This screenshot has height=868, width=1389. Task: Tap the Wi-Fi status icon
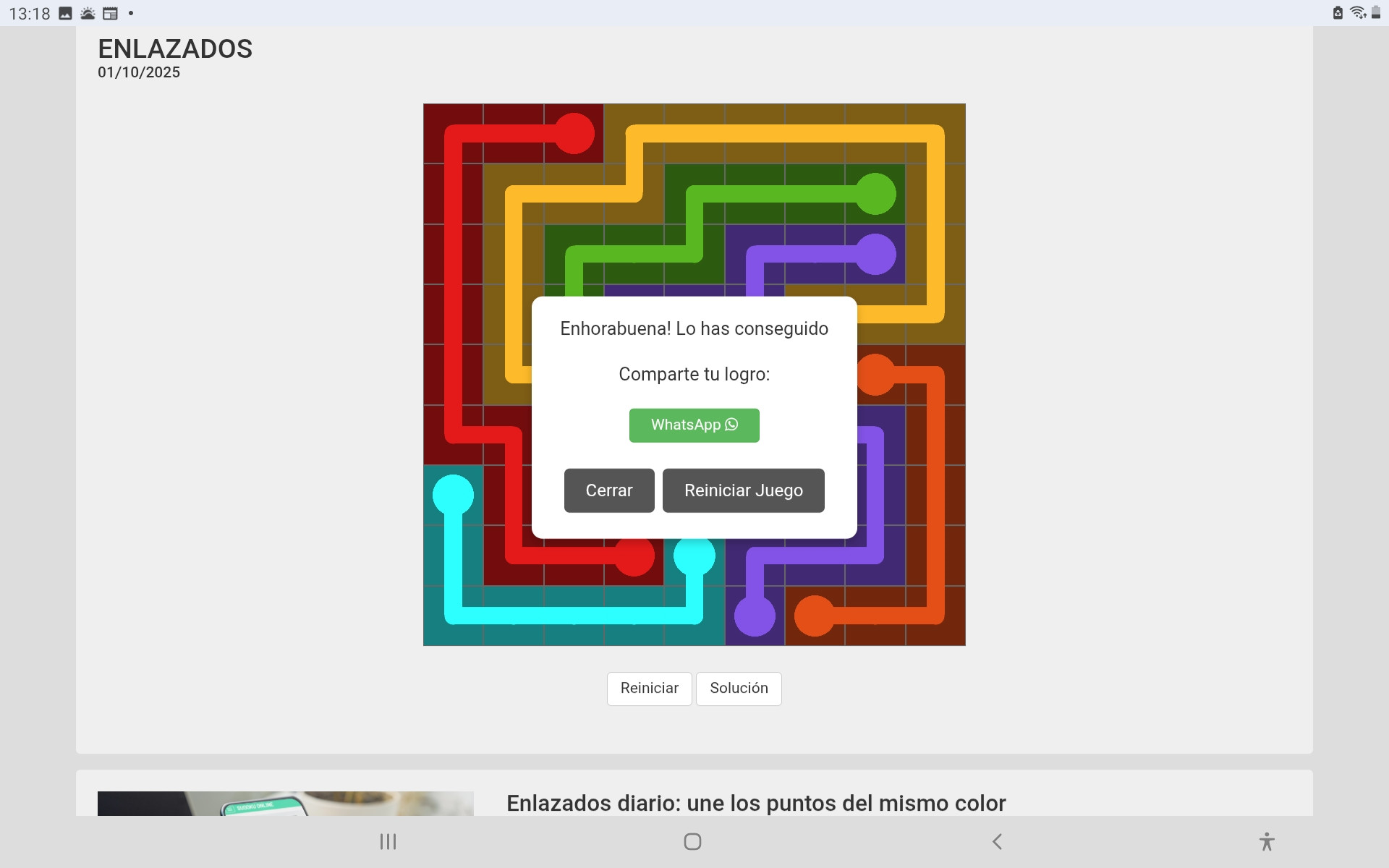point(1357,12)
